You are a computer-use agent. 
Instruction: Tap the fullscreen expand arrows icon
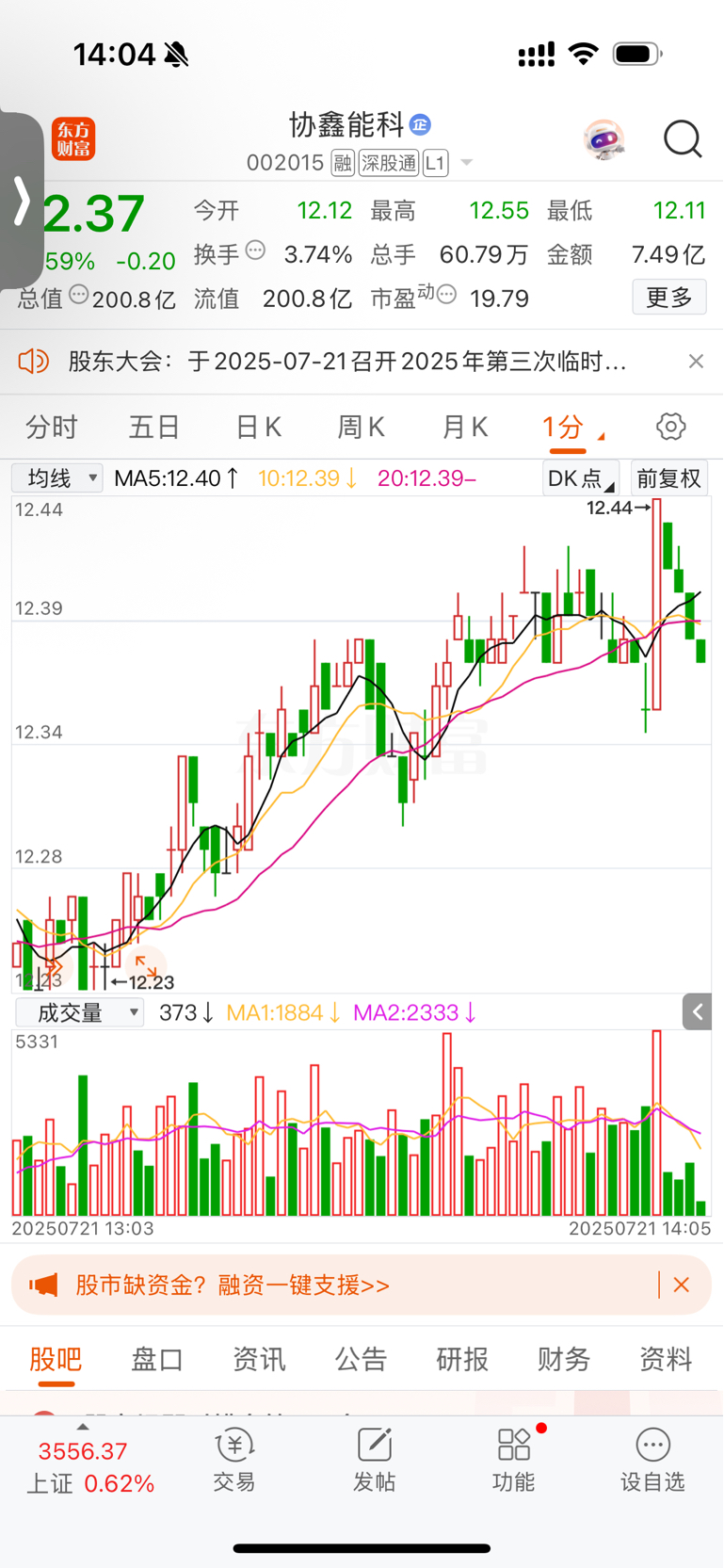coord(146,965)
